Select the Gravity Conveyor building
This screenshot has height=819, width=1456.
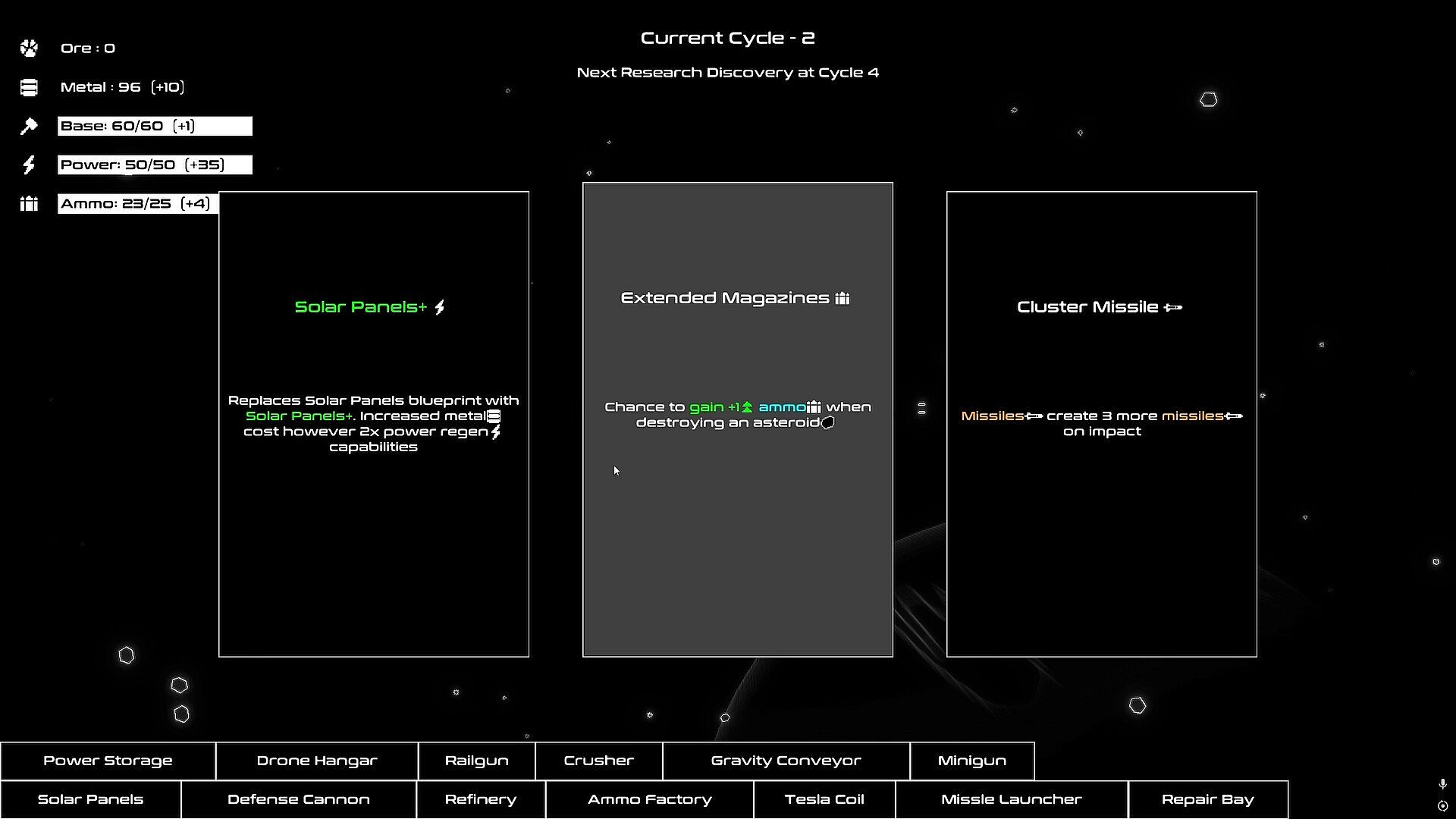[x=786, y=761]
